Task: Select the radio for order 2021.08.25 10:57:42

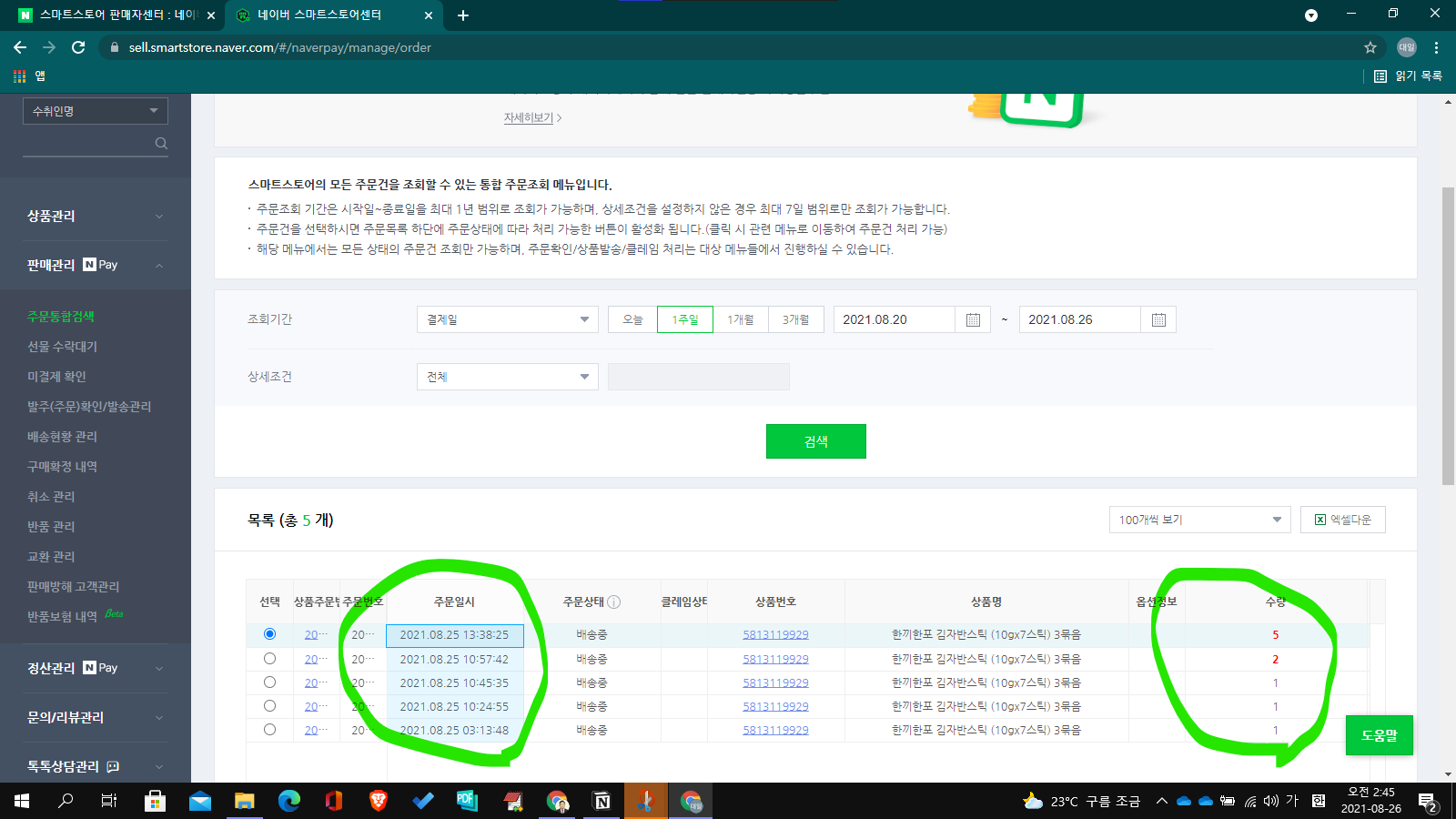Action: pyautogui.click(x=269, y=658)
